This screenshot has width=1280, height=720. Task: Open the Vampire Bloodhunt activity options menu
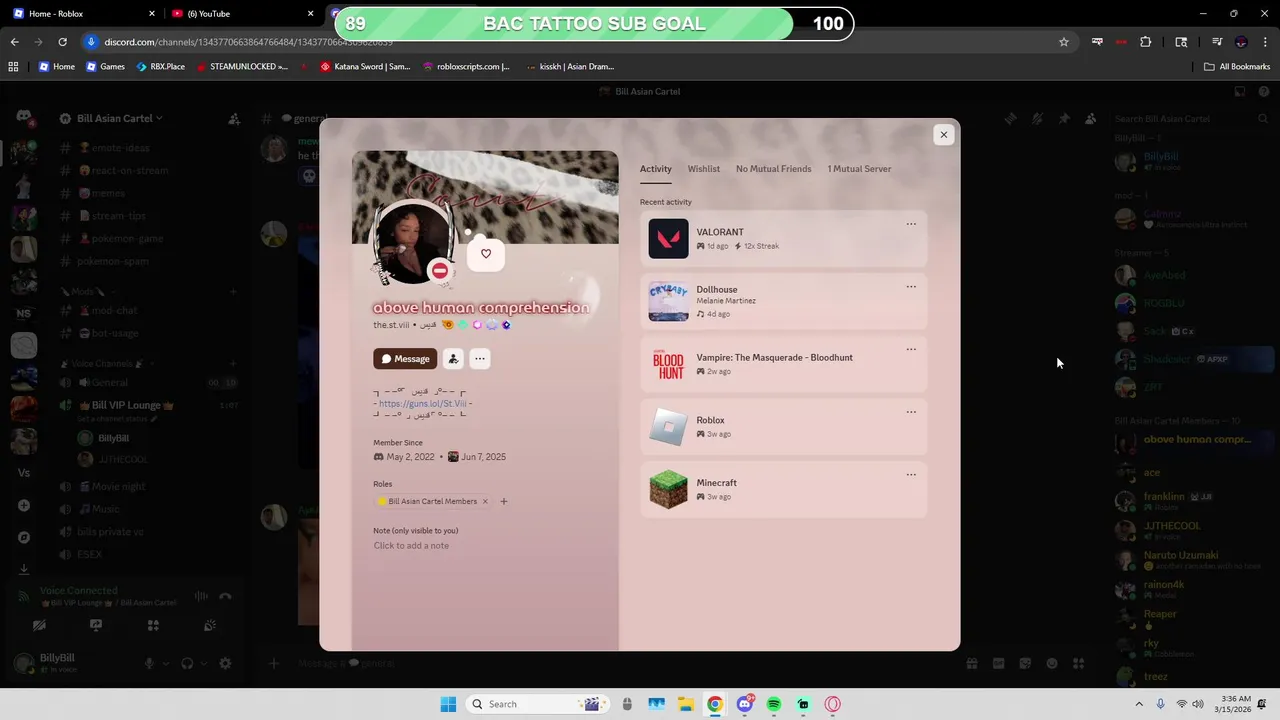click(911, 350)
